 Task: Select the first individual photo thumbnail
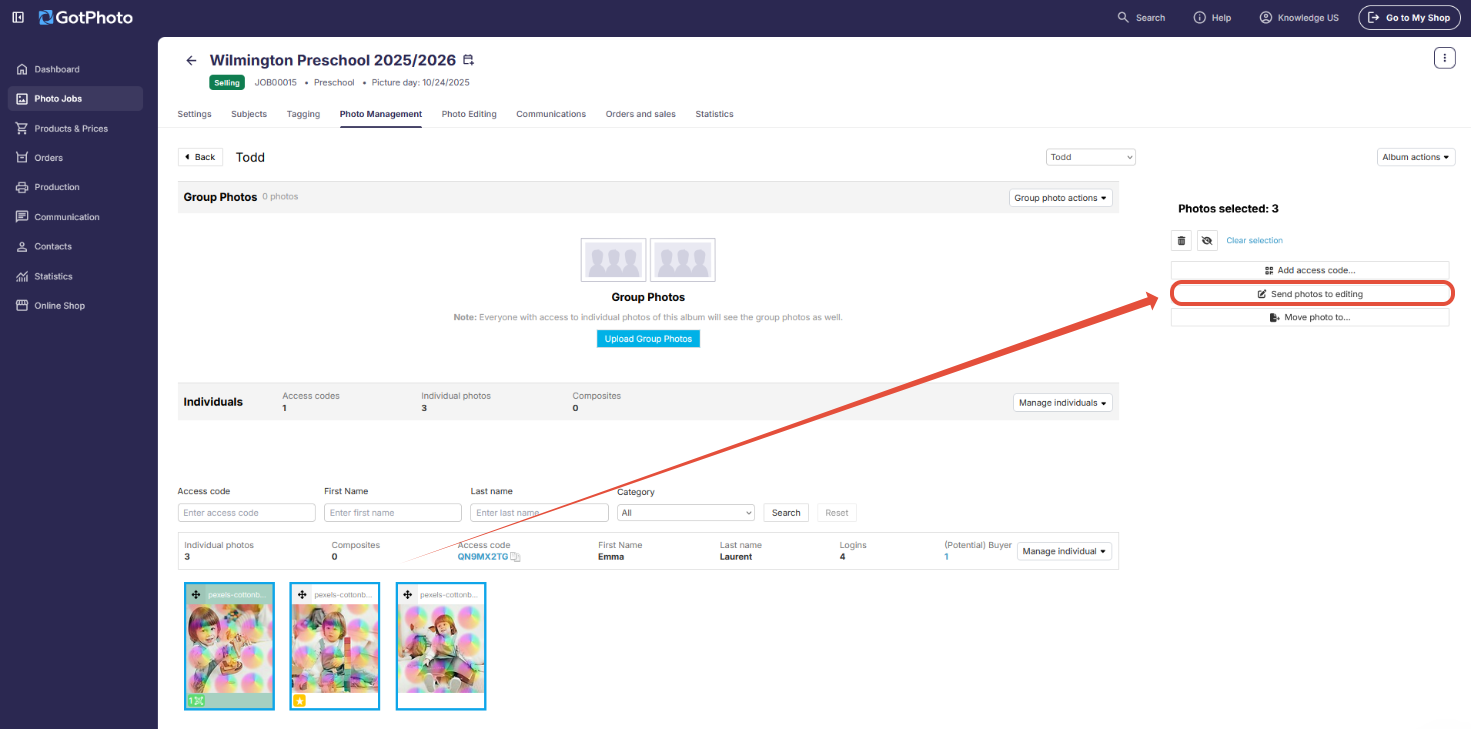(x=229, y=646)
